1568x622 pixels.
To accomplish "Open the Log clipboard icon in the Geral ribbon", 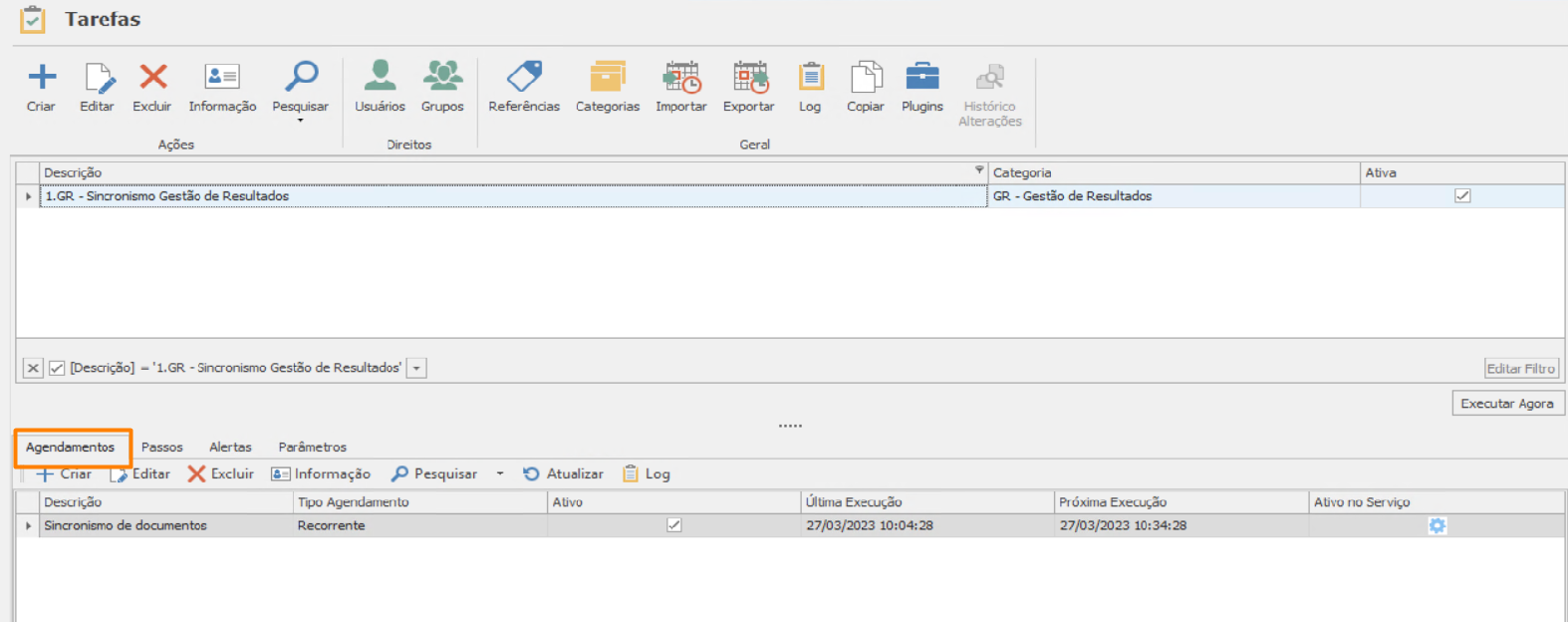I will click(811, 77).
